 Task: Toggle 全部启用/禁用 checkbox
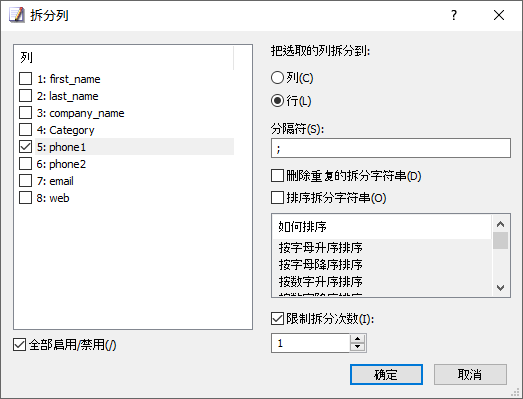20,345
